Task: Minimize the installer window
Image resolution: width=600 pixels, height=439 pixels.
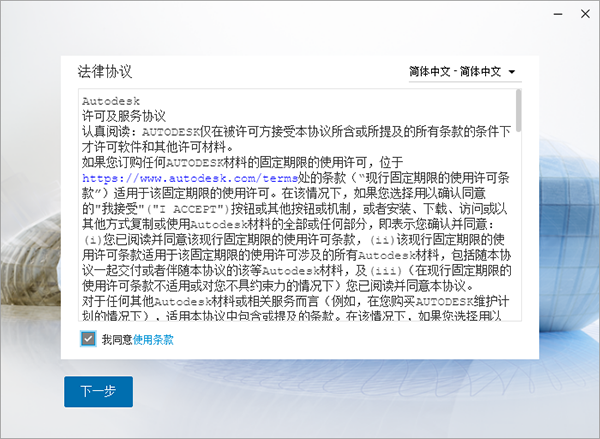Action: (x=558, y=14)
